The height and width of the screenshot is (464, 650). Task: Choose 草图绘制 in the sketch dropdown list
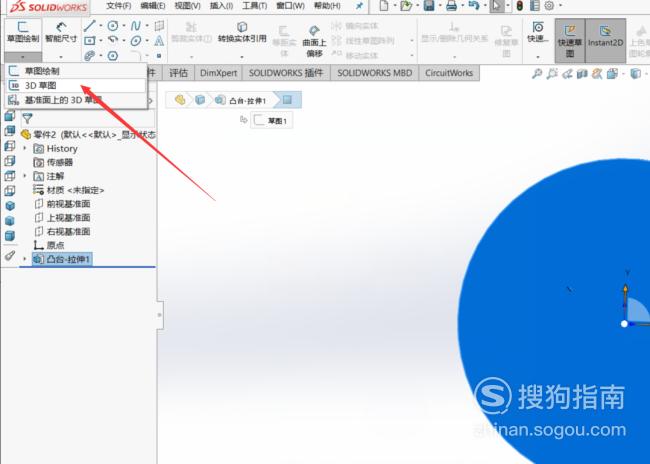pyautogui.click(x=76, y=71)
